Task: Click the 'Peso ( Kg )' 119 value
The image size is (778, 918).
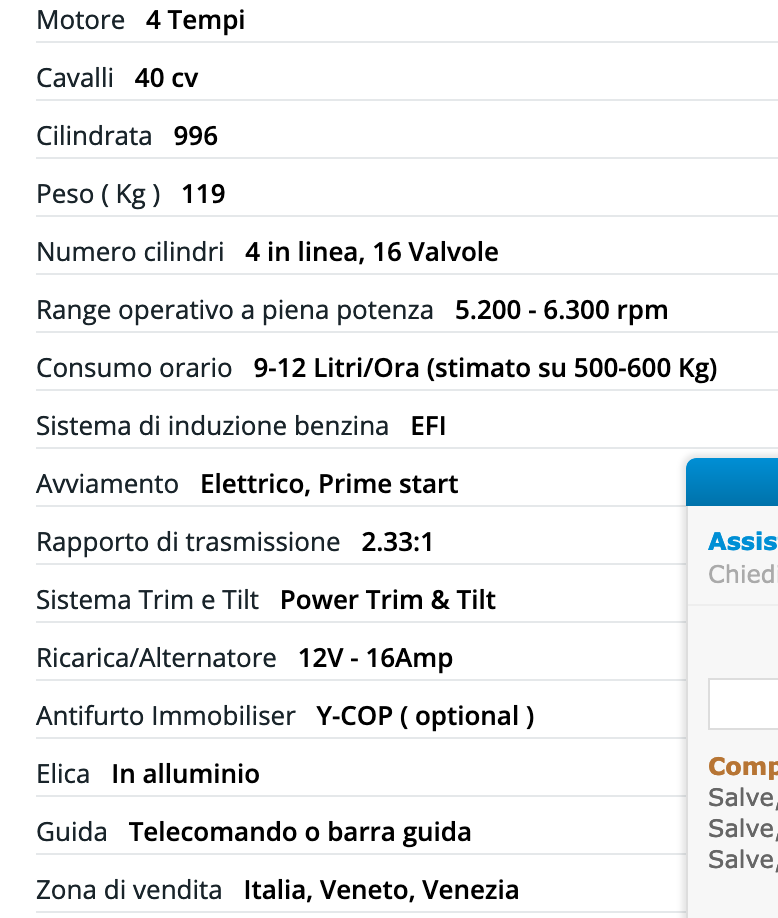Action: pos(203,194)
